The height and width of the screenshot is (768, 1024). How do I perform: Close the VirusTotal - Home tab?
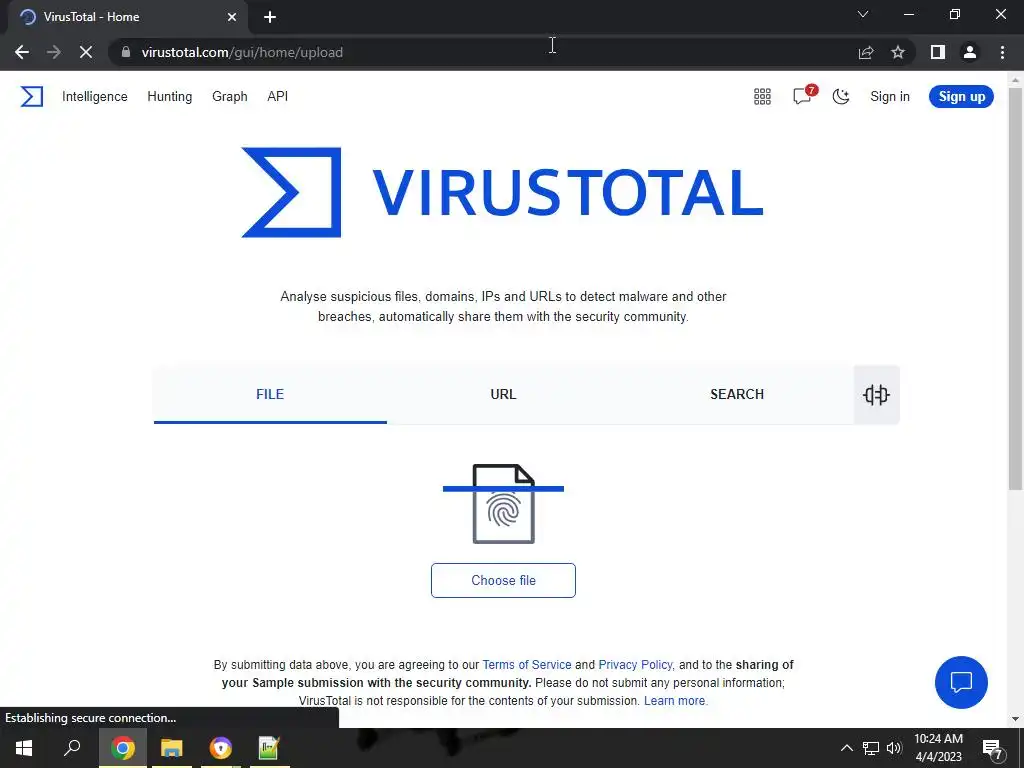[232, 17]
